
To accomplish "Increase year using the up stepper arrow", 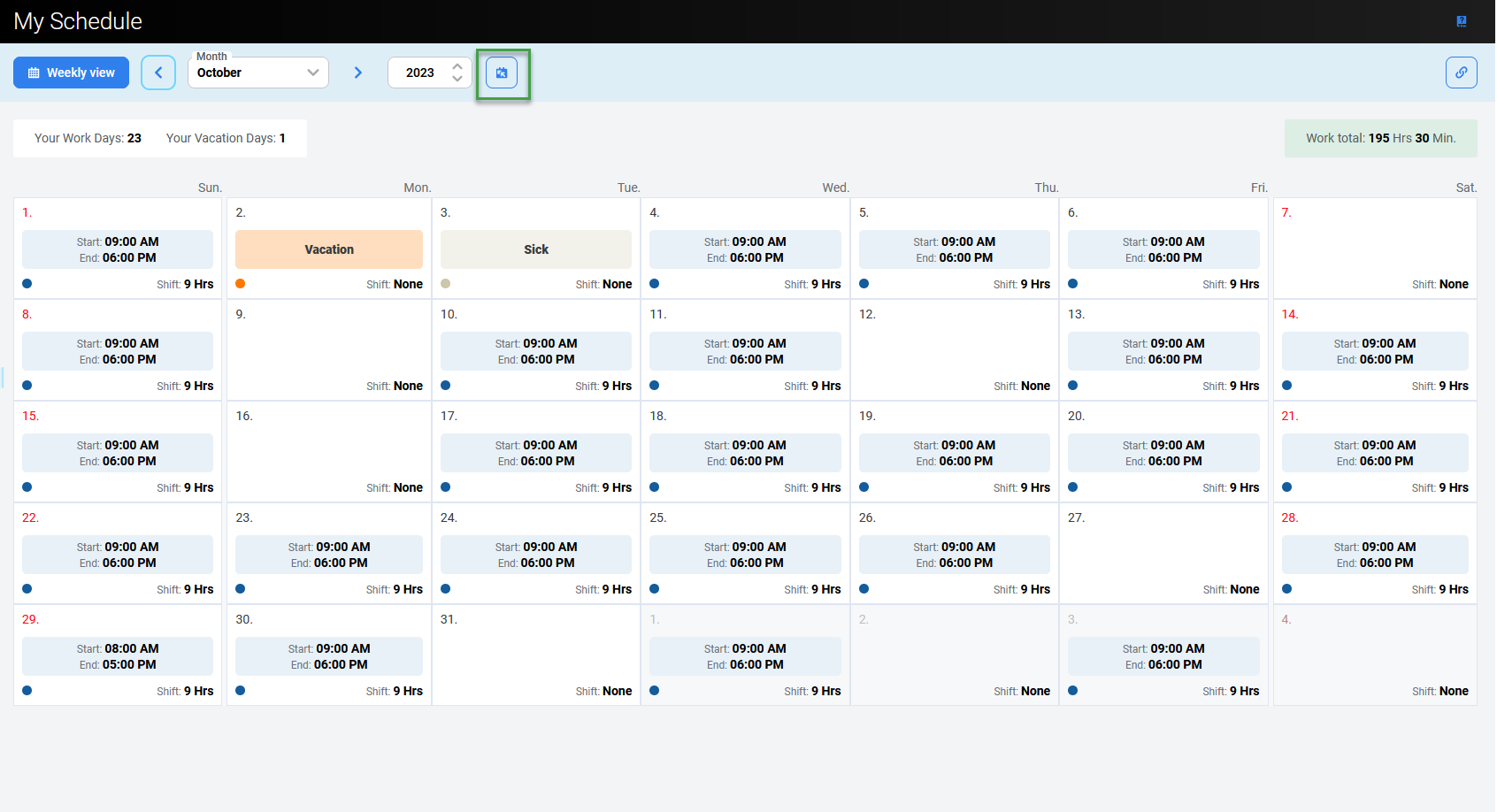I will pyautogui.click(x=457, y=66).
